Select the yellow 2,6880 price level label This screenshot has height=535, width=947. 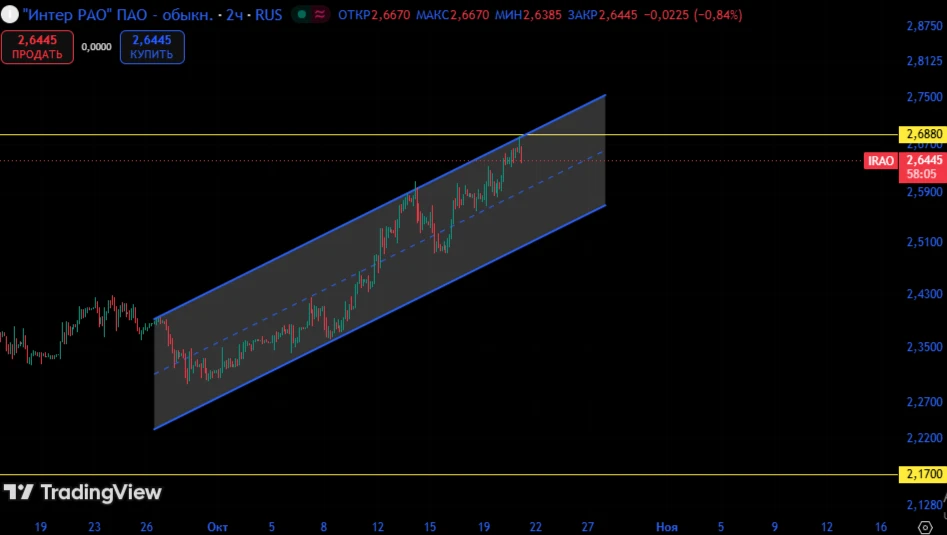(x=923, y=134)
